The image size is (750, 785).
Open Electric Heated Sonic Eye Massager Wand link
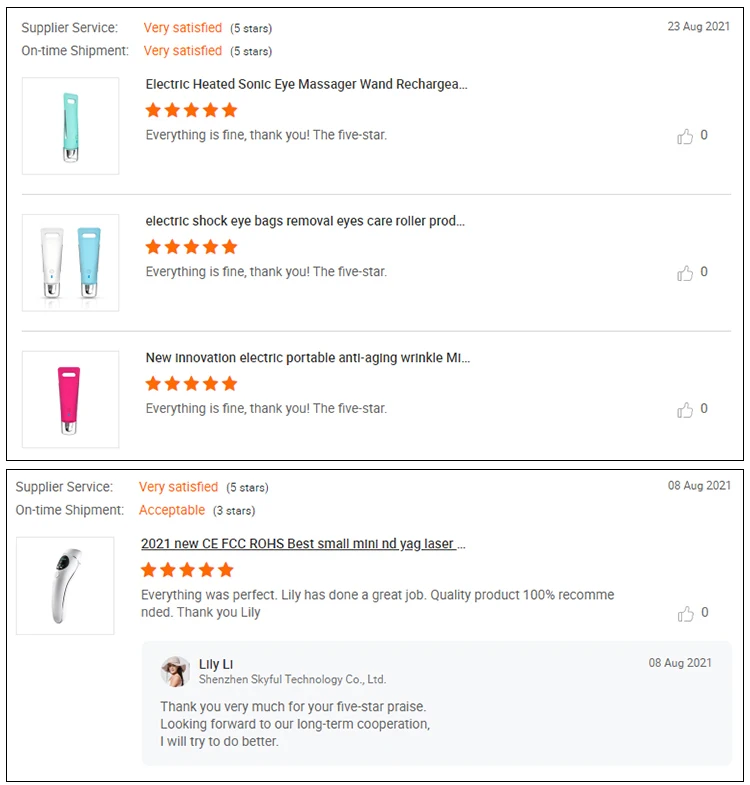tap(306, 84)
